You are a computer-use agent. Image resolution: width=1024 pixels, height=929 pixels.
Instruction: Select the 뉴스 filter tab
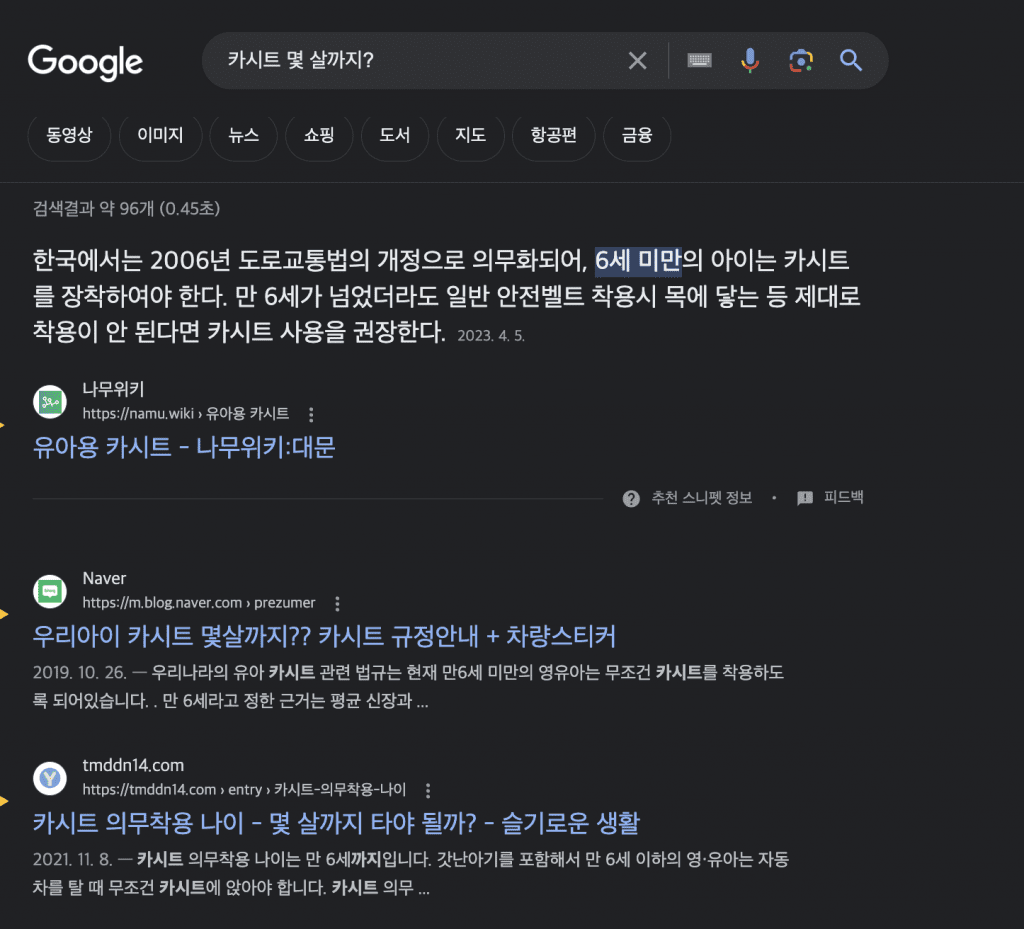[x=244, y=135]
